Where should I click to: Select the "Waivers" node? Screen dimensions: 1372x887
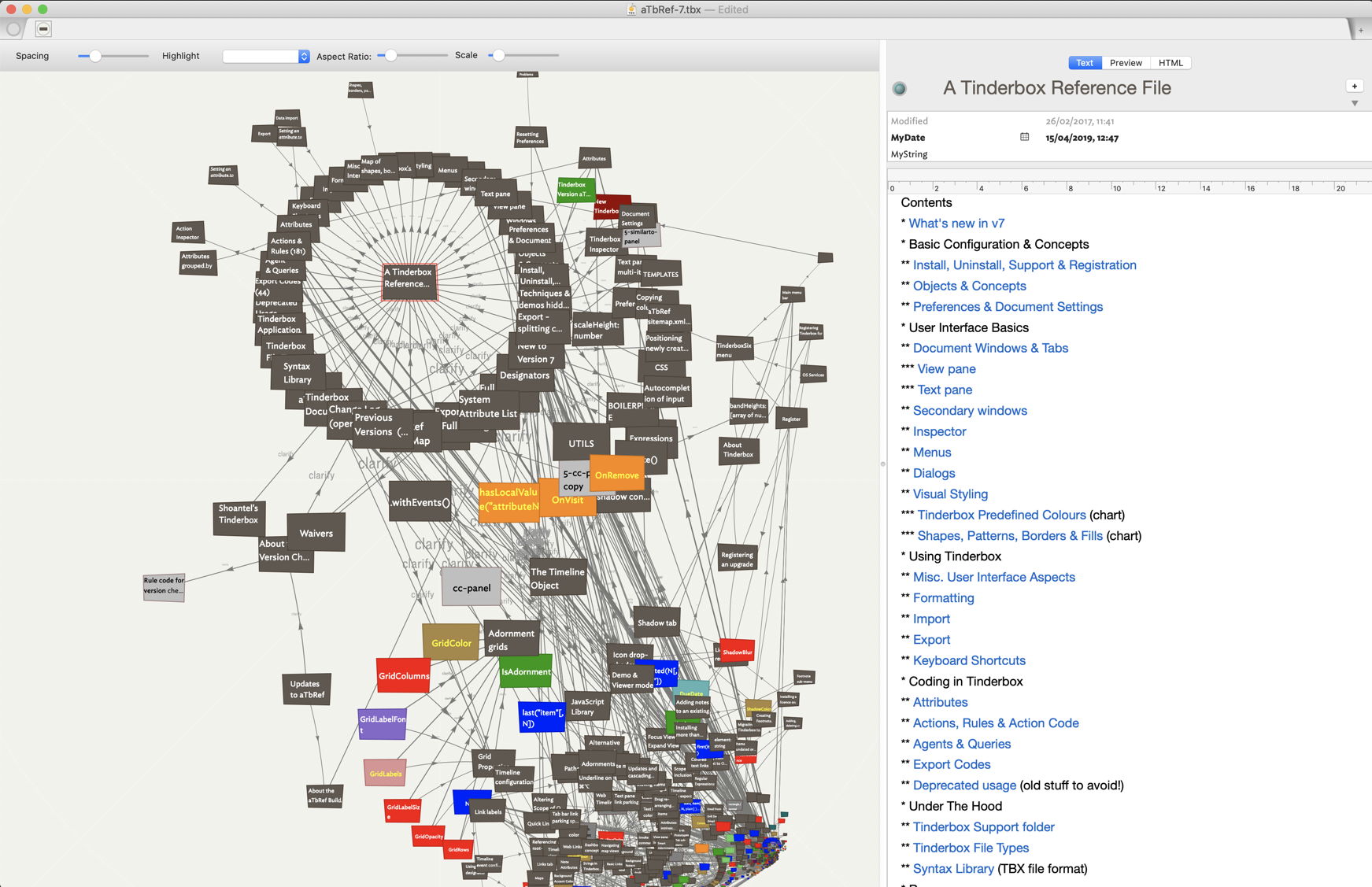[316, 534]
